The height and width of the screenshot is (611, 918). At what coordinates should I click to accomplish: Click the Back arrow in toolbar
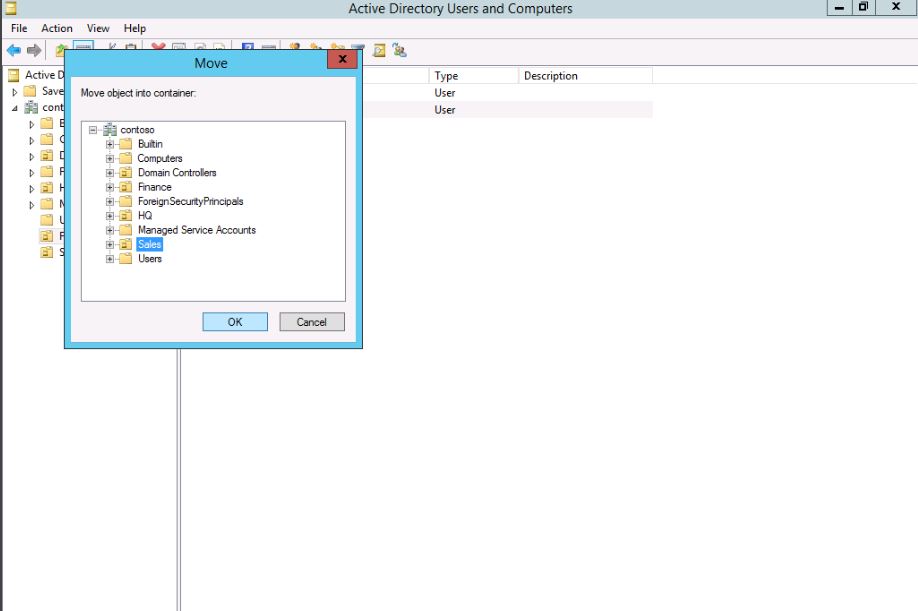pos(14,50)
